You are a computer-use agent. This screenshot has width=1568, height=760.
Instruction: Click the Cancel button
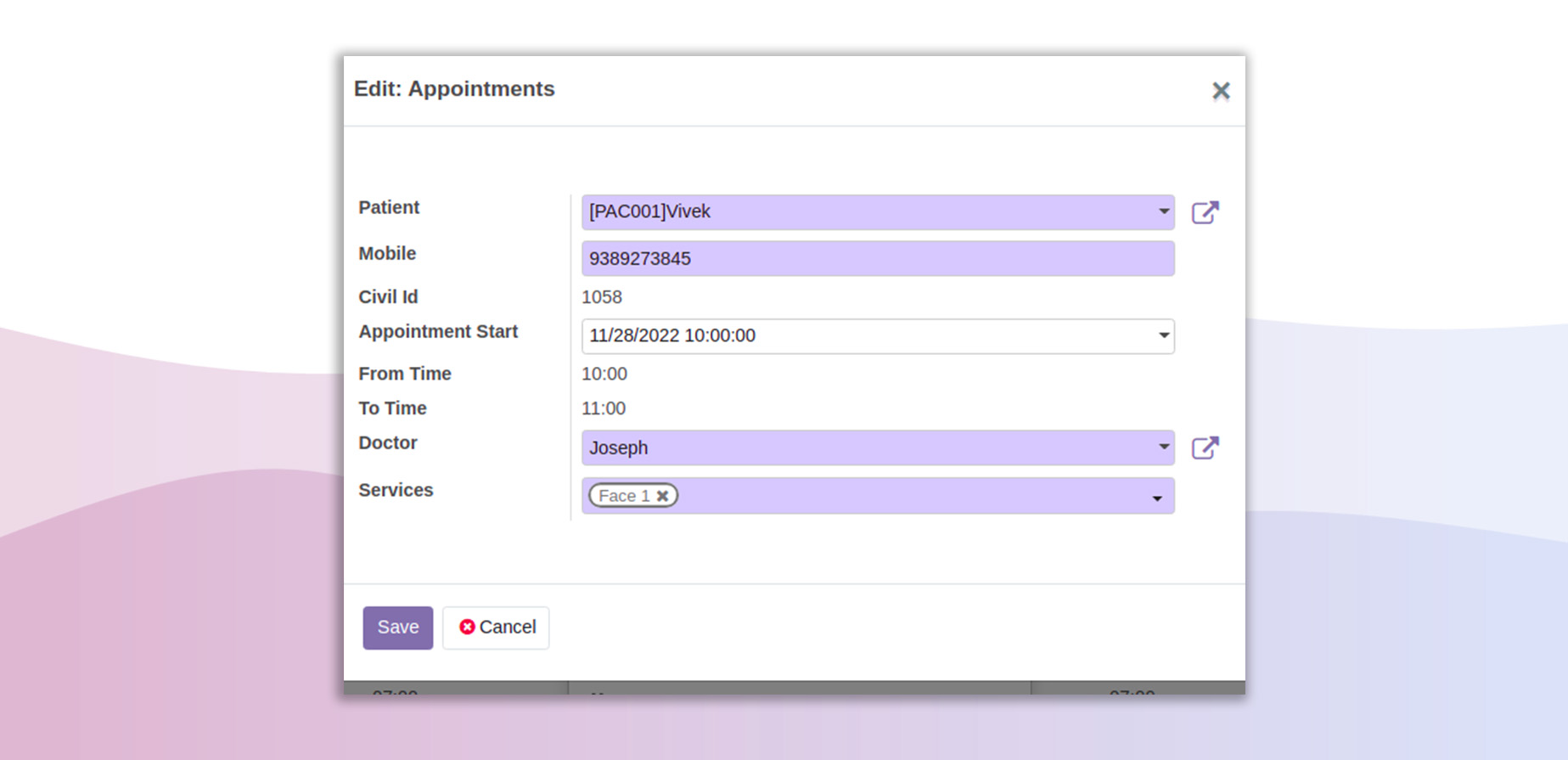click(496, 628)
